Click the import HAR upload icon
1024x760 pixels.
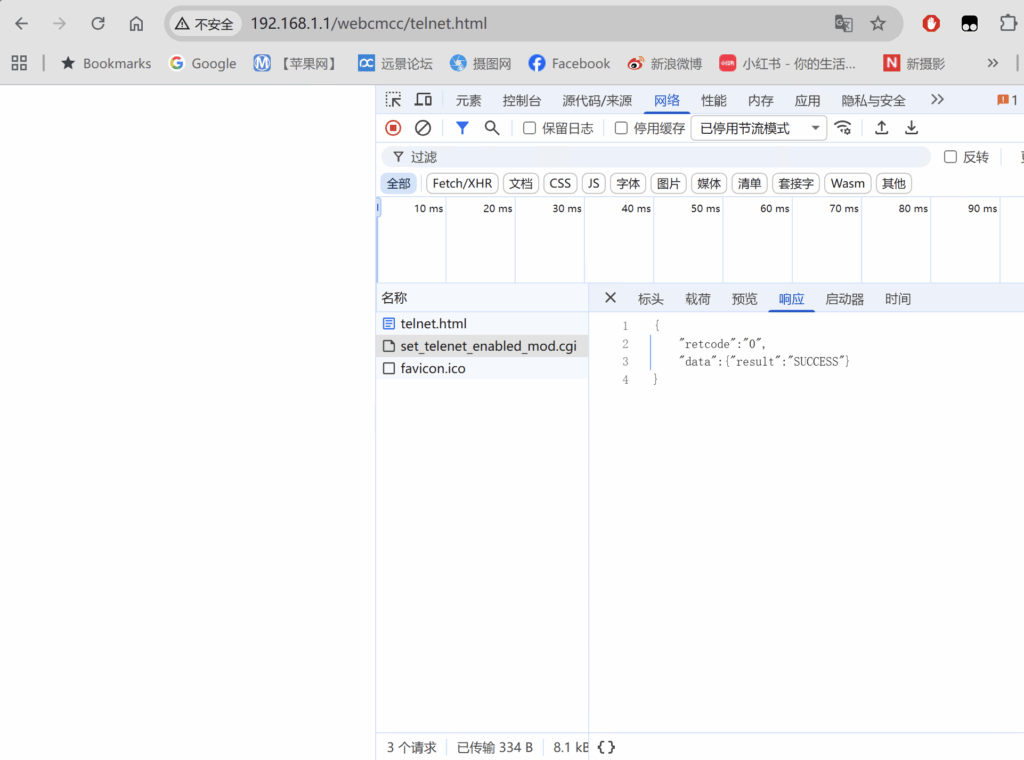[881, 128]
